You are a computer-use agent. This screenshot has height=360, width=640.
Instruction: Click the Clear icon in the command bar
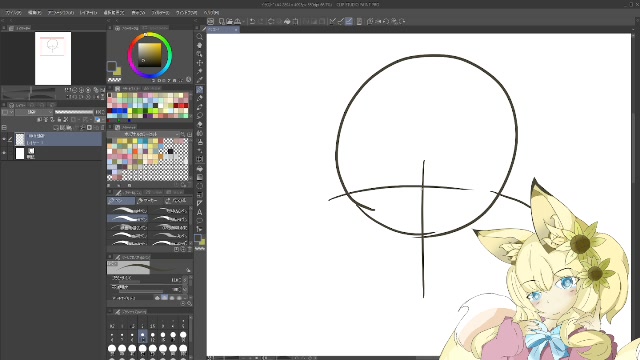coord(271,21)
